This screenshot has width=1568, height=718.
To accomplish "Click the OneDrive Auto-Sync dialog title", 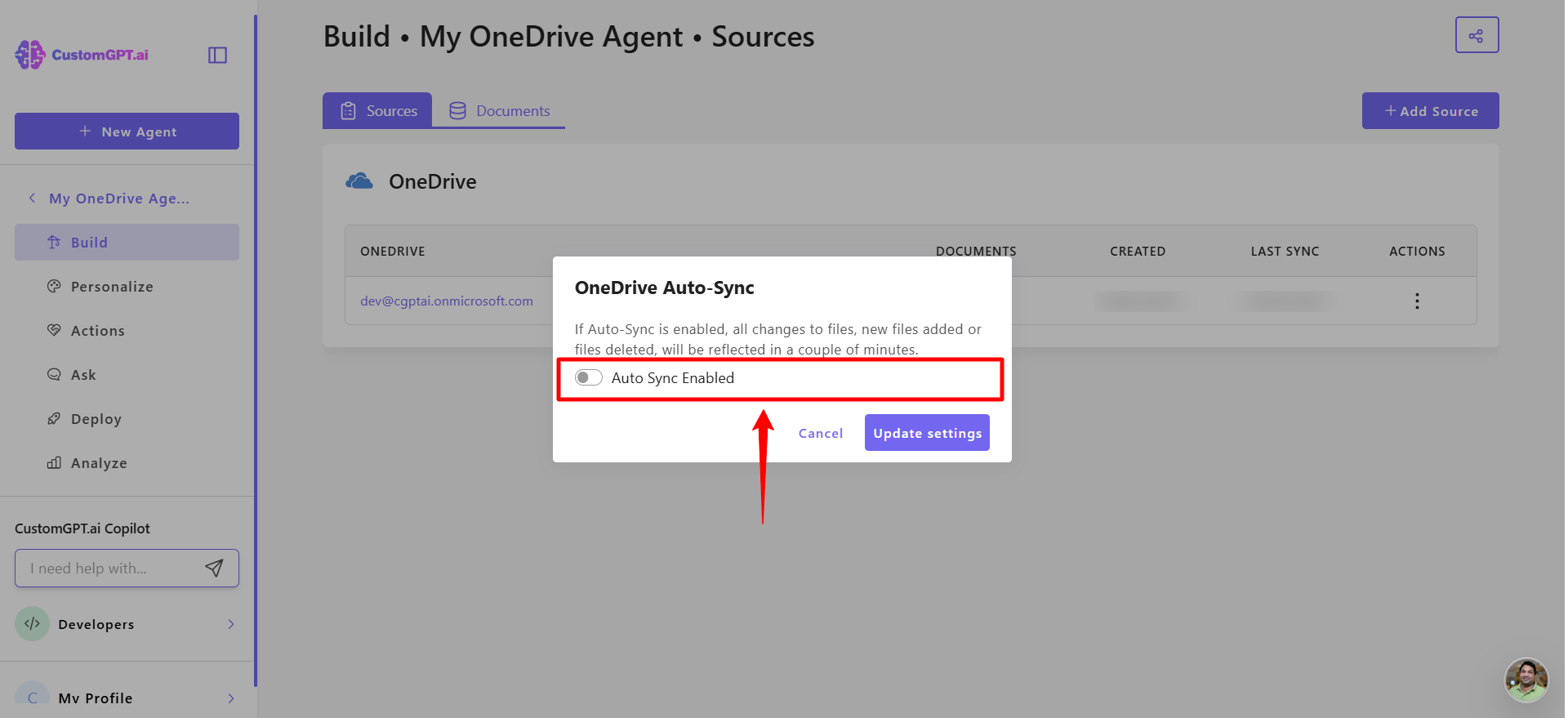I will tap(664, 288).
